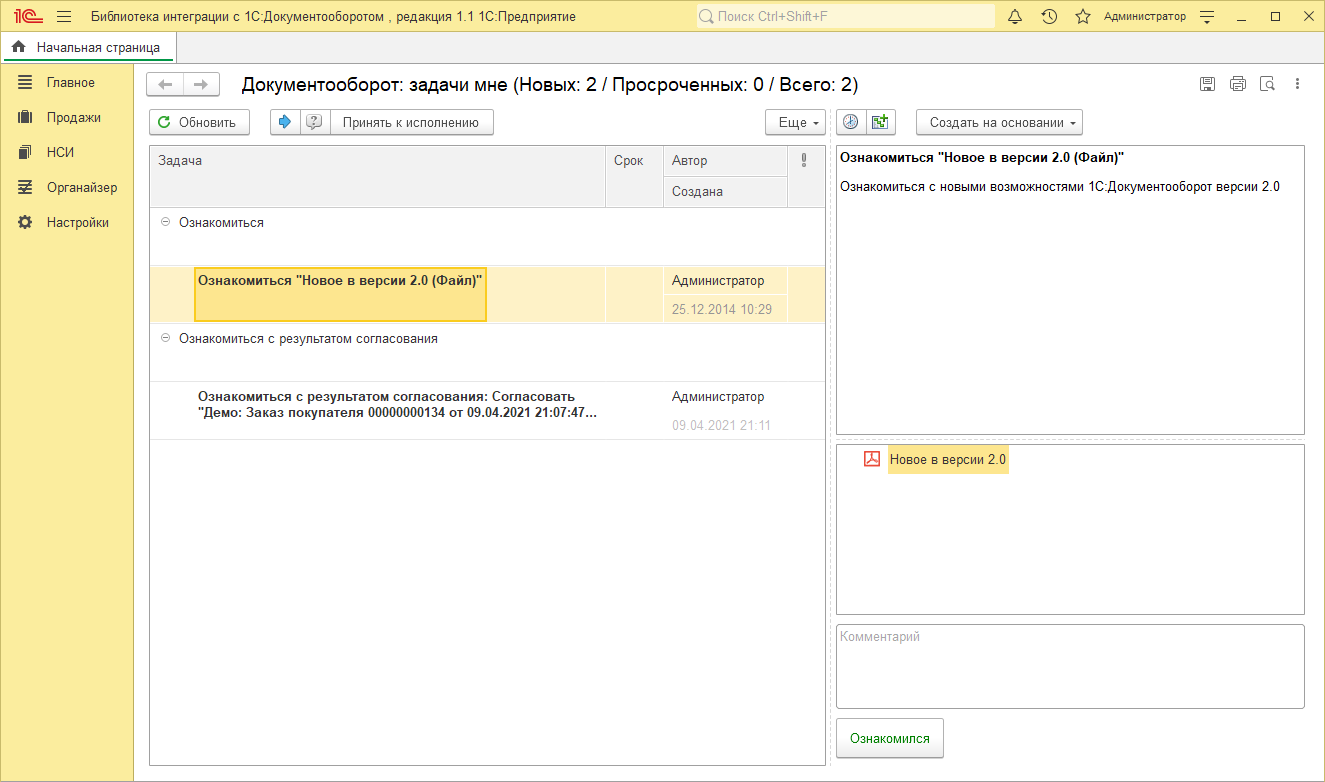Click the Ознакомиться group label
The width and height of the screenshot is (1325, 782).
pyautogui.click(x=221, y=223)
